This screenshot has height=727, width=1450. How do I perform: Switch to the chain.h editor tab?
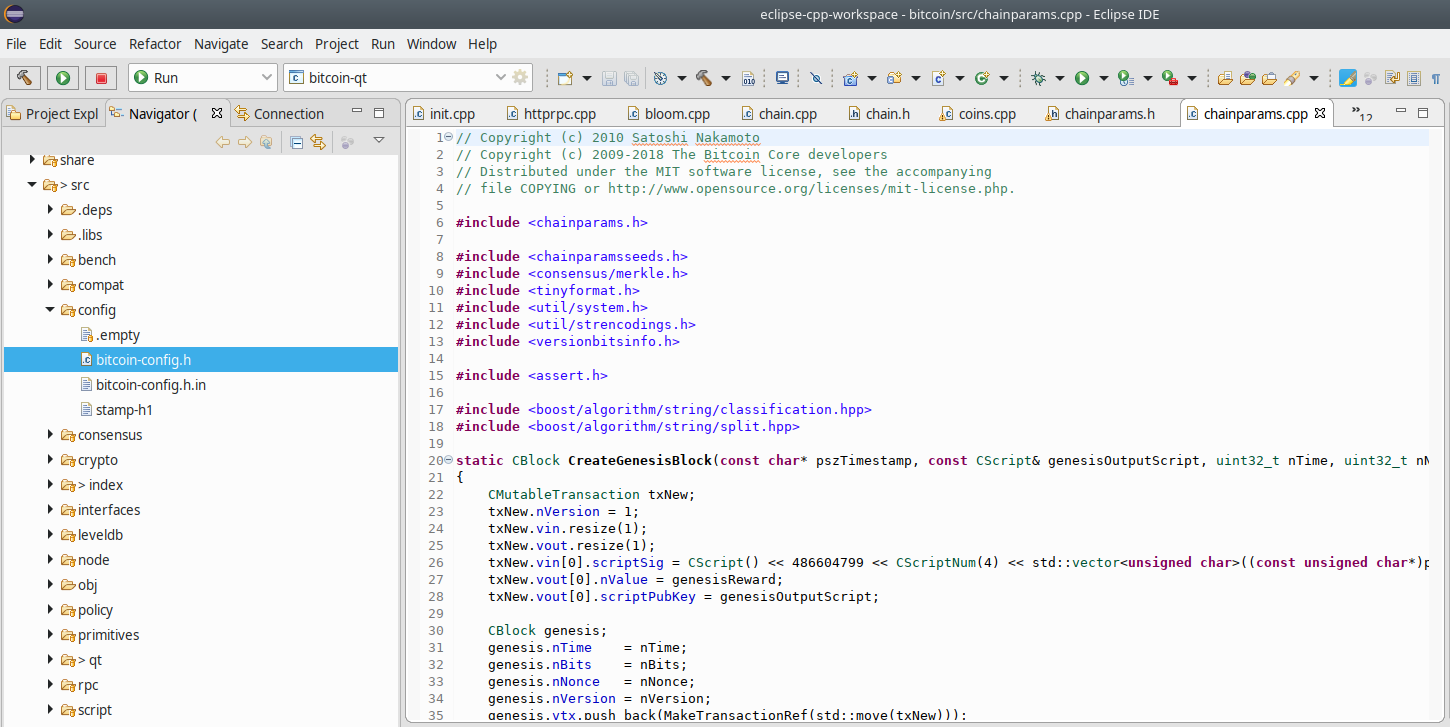879,114
